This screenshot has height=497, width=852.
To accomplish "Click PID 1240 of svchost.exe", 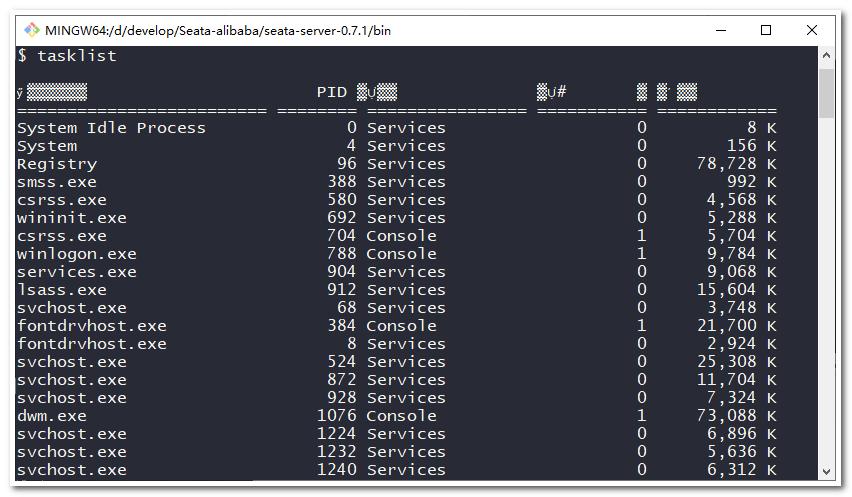I will coord(337,469).
